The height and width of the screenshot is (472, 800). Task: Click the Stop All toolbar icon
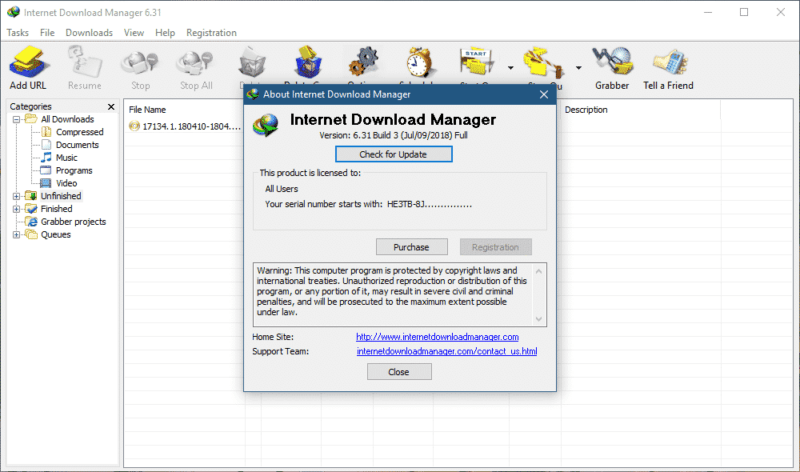coord(196,63)
